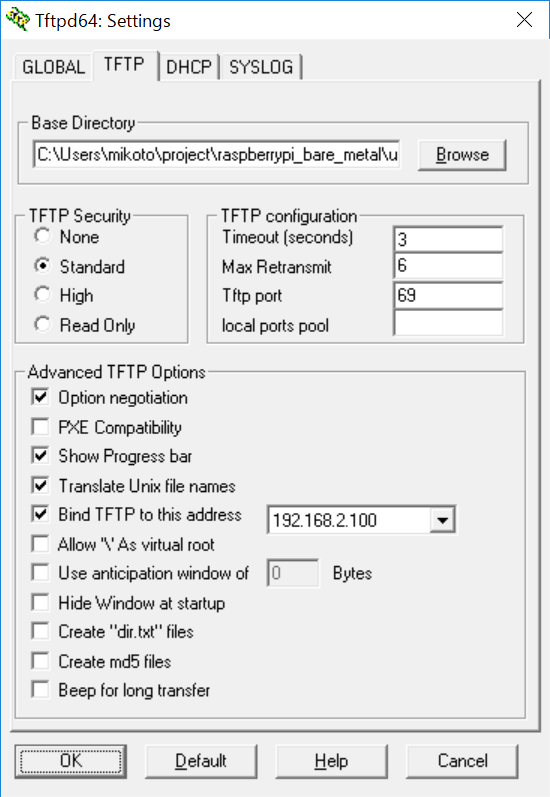The image size is (550, 797).
Task: Select the Read Only security option
Action: (42, 324)
